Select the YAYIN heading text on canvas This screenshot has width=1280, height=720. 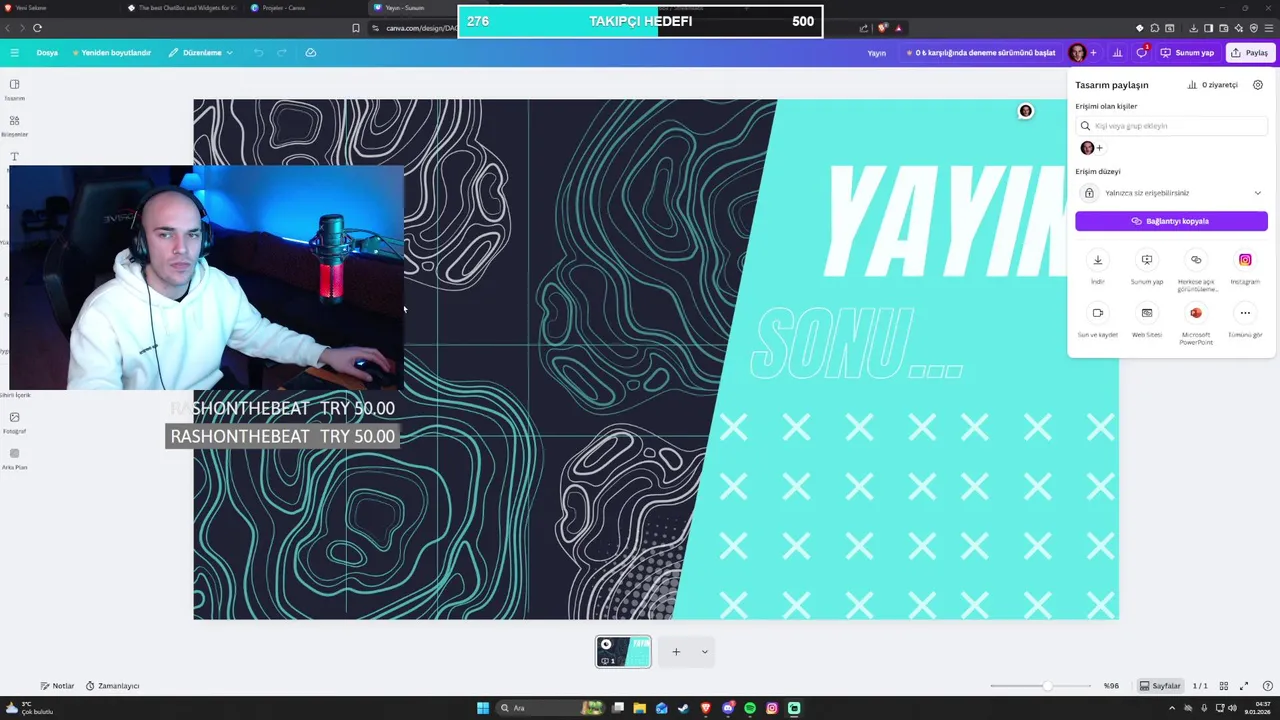[x=945, y=220]
